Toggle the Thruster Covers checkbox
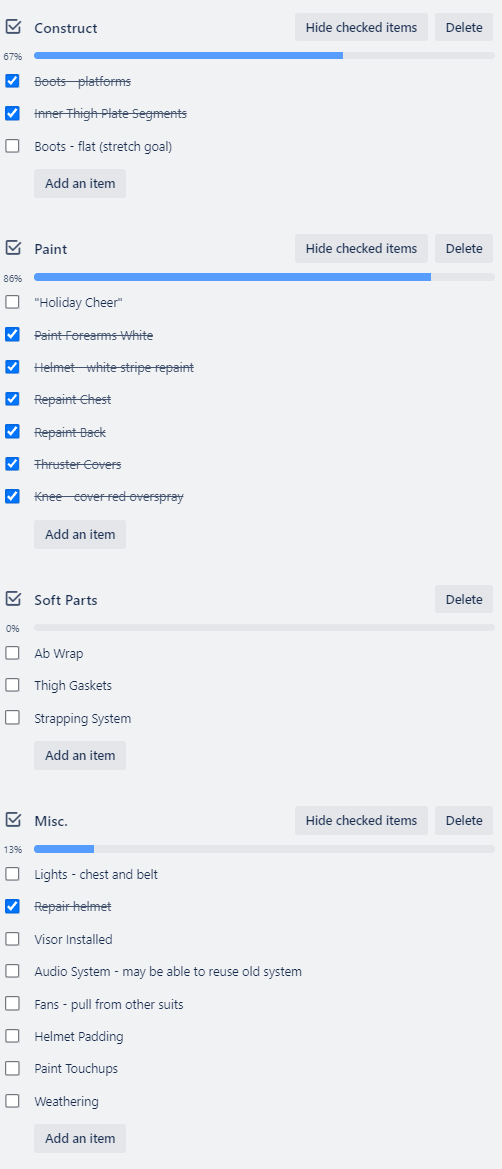This screenshot has height=1169, width=502. [x=12, y=464]
